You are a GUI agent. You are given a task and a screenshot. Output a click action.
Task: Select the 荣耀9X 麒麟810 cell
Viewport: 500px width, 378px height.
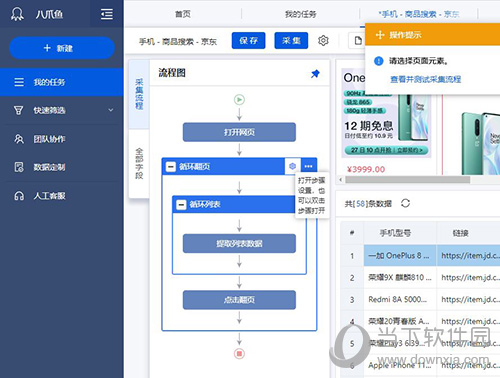pyautogui.click(x=400, y=277)
